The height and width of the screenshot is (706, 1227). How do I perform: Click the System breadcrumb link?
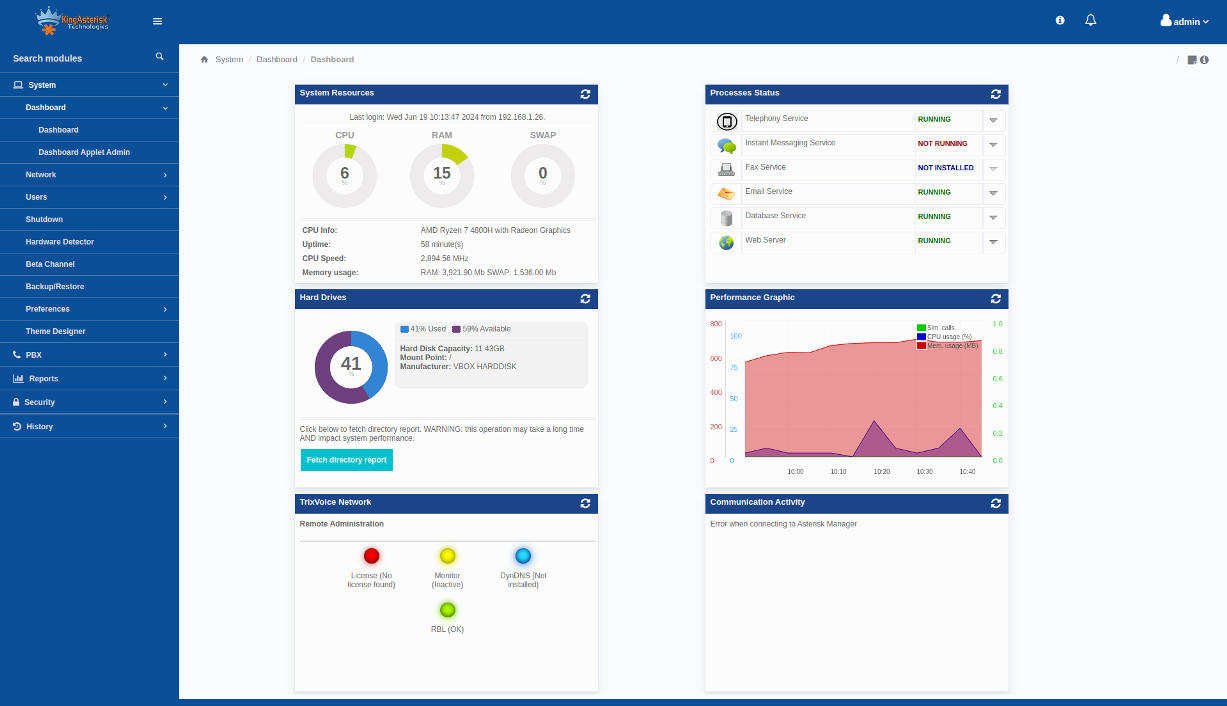229,60
